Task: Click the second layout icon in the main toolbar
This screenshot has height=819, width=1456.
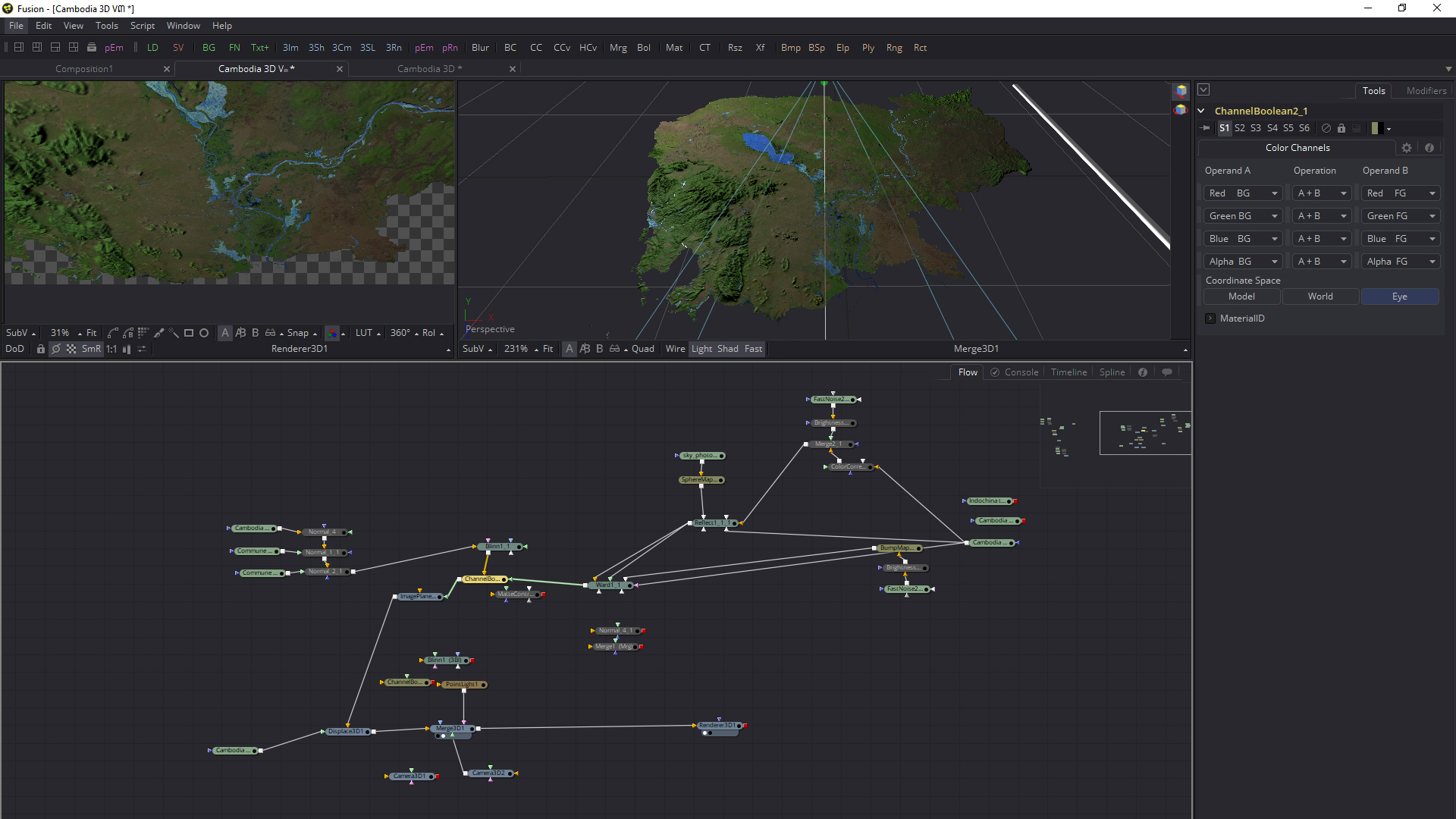Action: click(37, 47)
